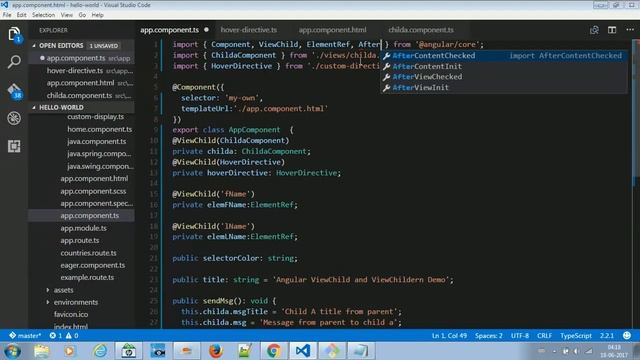Image resolution: width=640 pixels, height=360 pixels.
Task: Click the unsaved dot on app.component.ts tab
Action: pyautogui.click(x=207, y=30)
